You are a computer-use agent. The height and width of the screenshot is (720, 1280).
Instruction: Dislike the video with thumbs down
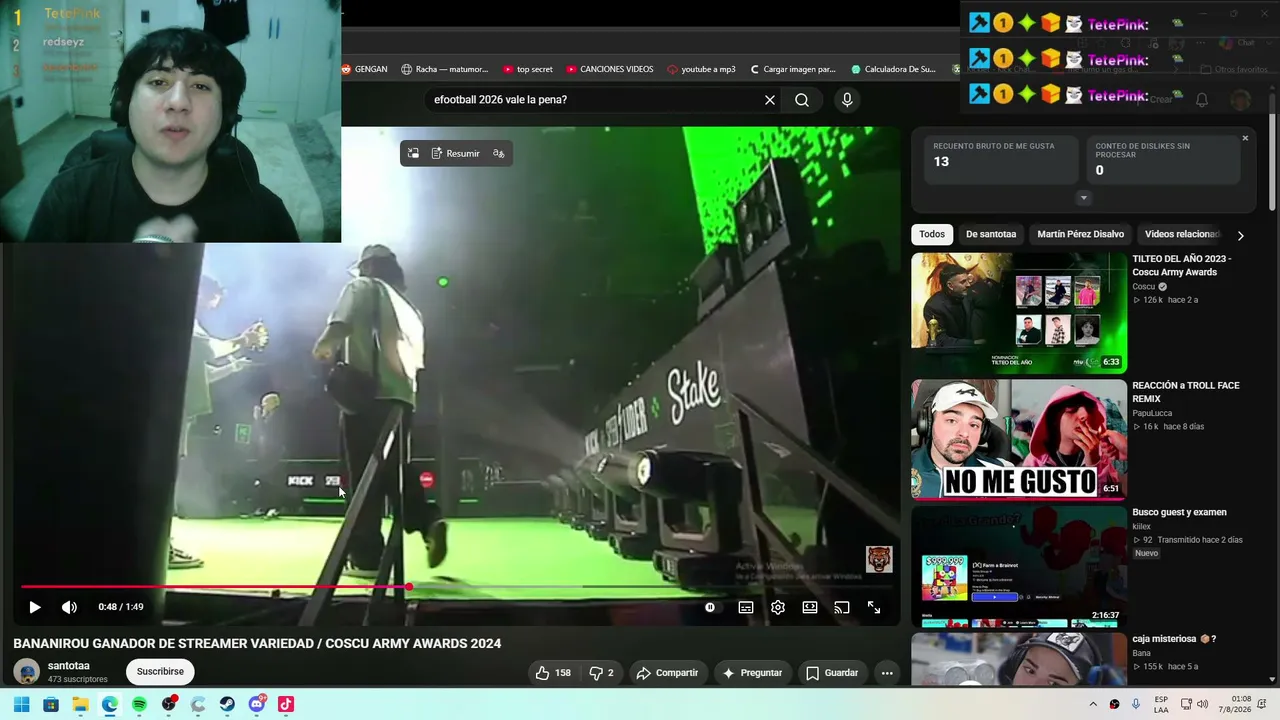pos(601,673)
